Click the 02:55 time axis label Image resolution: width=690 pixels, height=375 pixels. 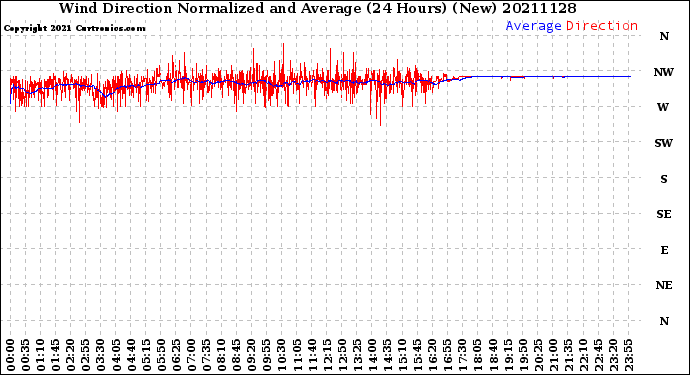coord(86,356)
